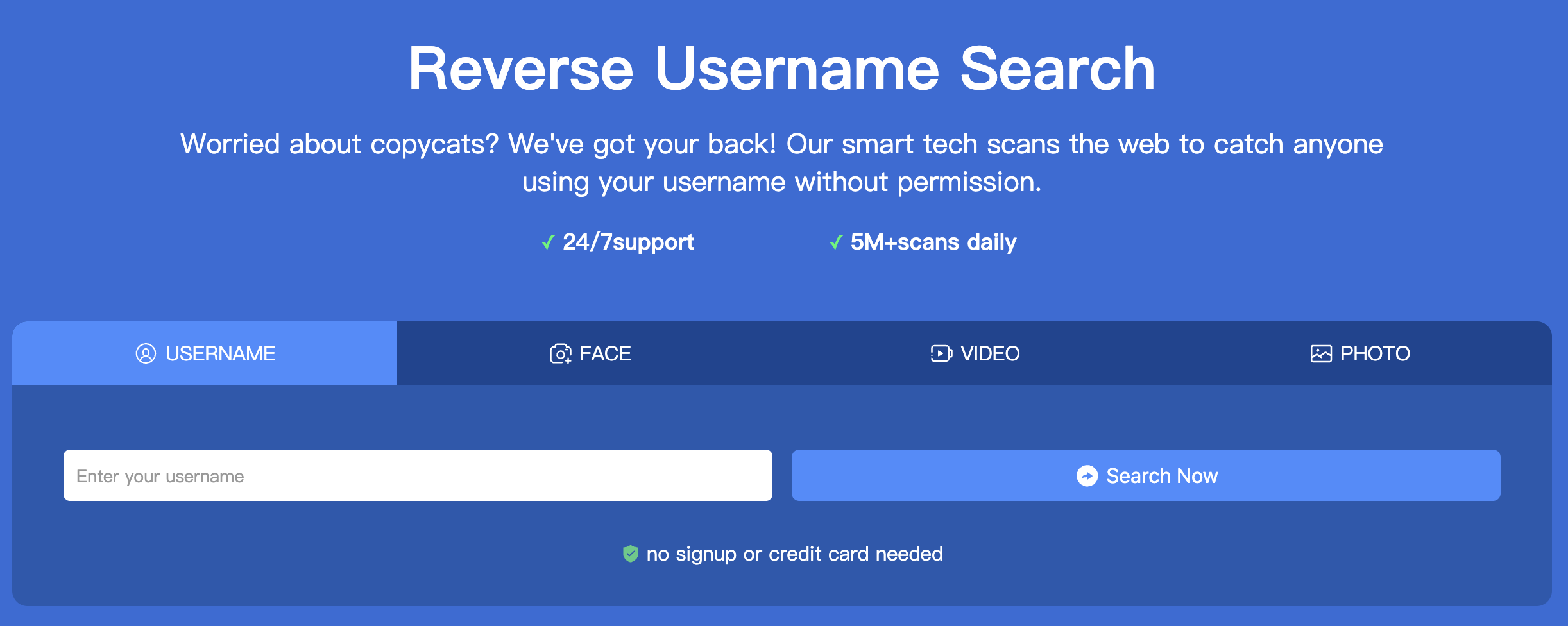Click the picture icon on PHOTO tab

[x=1321, y=353]
